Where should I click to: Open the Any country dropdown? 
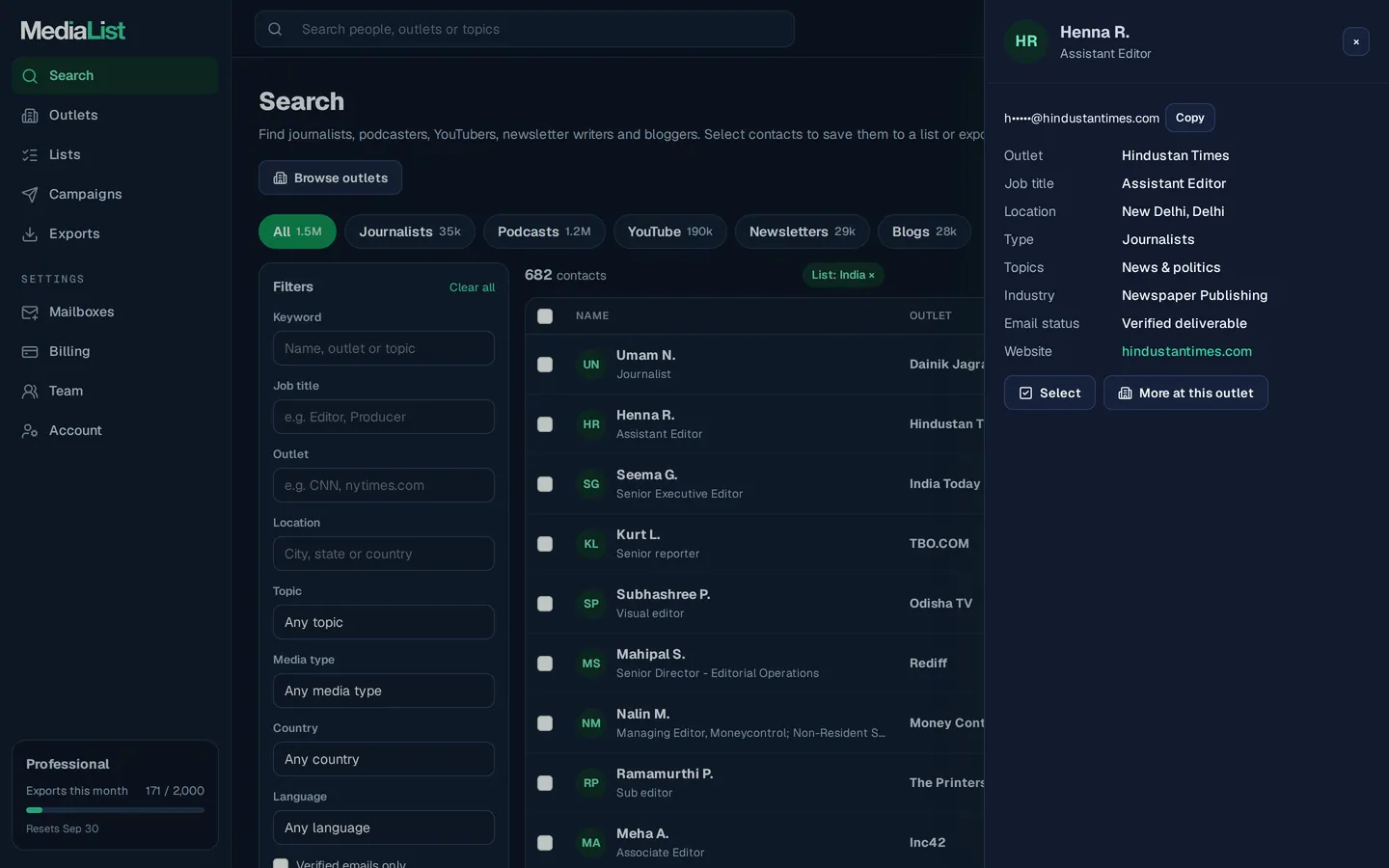(x=384, y=759)
